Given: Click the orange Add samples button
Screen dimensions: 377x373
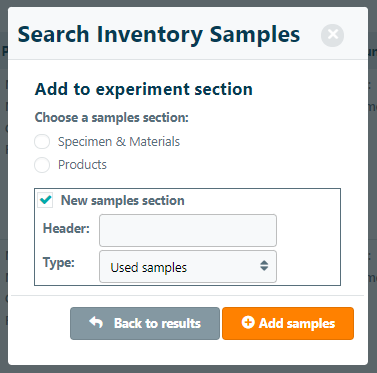Looking at the screenshot, I should [288, 323].
